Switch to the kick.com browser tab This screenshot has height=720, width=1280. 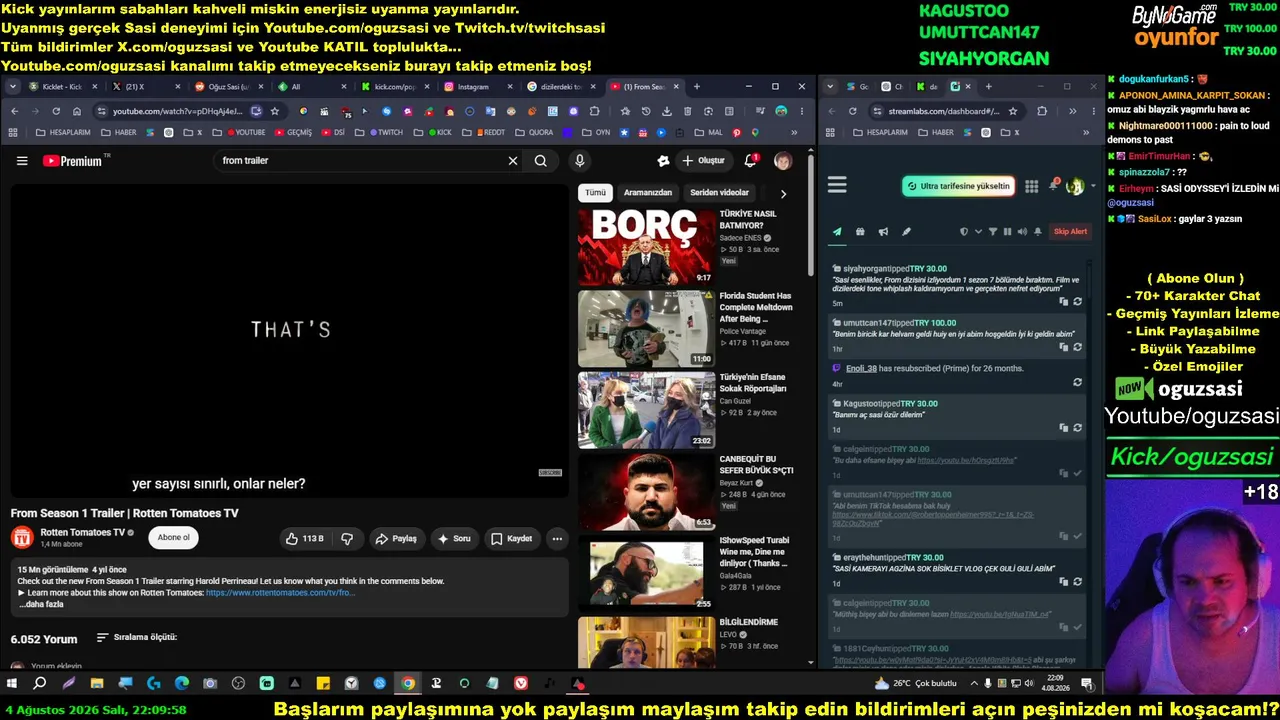[x=395, y=87]
